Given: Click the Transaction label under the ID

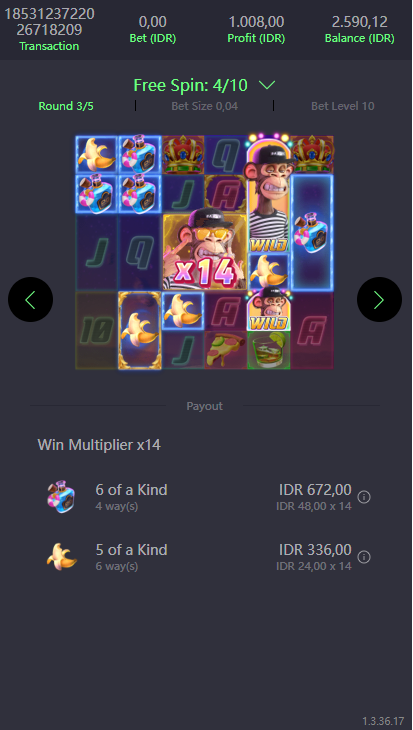Looking at the screenshot, I should [49, 46].
